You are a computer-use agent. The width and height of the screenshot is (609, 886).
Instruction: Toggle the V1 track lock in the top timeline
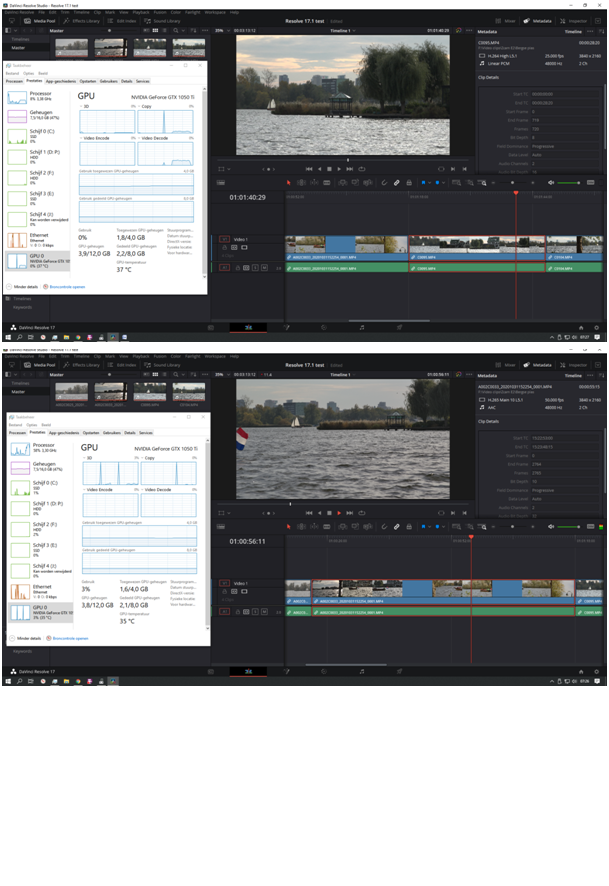click(x=224, y=247)
